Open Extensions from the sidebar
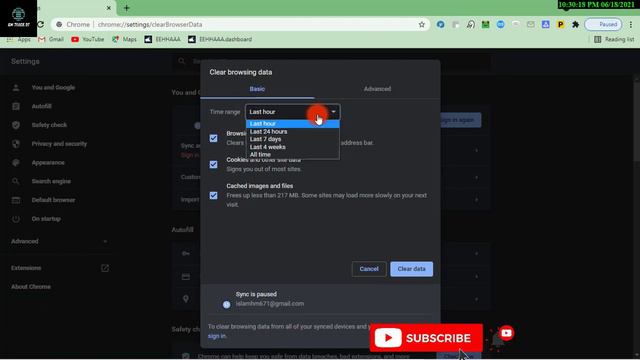The height and width of the screenshot is (360, 640). point(26,268)
